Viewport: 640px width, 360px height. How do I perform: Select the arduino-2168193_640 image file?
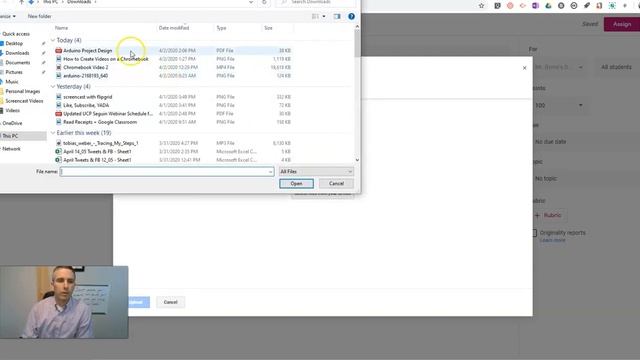point(85,76)
